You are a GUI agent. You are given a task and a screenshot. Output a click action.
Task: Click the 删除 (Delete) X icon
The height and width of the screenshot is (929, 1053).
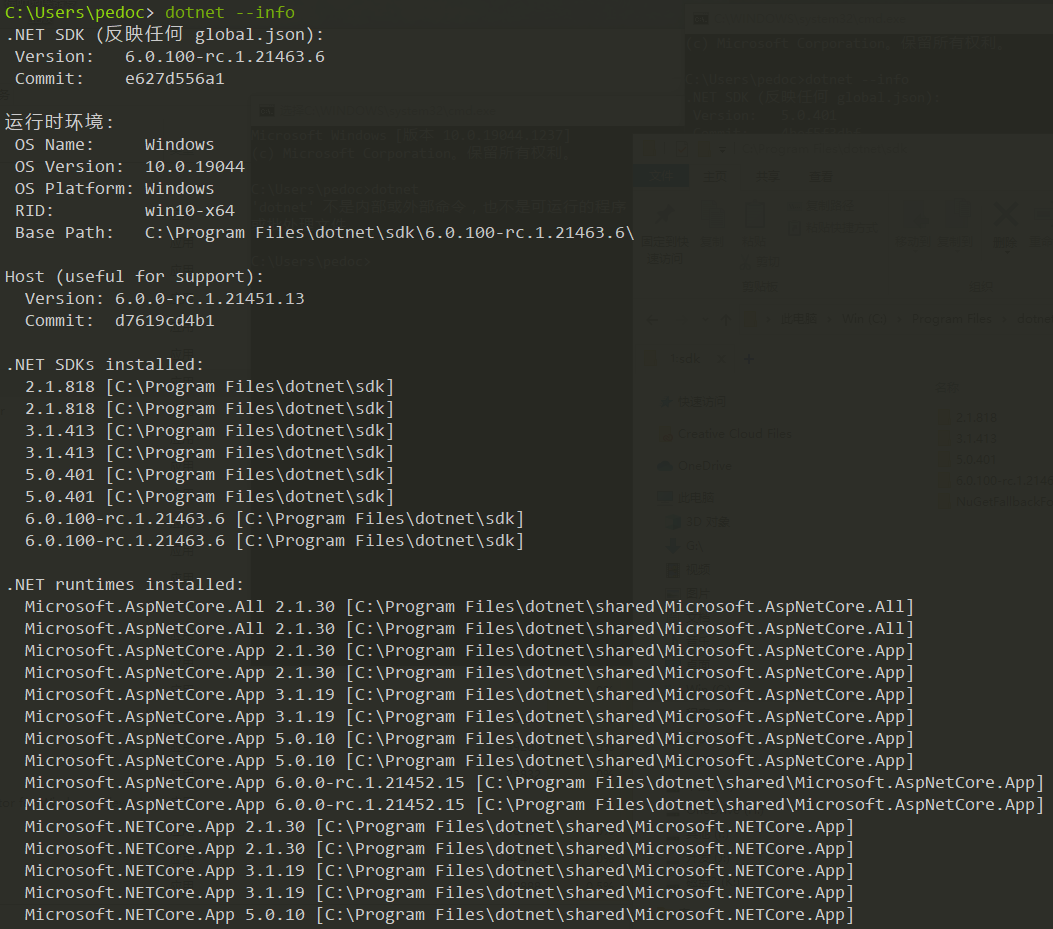1005,214
